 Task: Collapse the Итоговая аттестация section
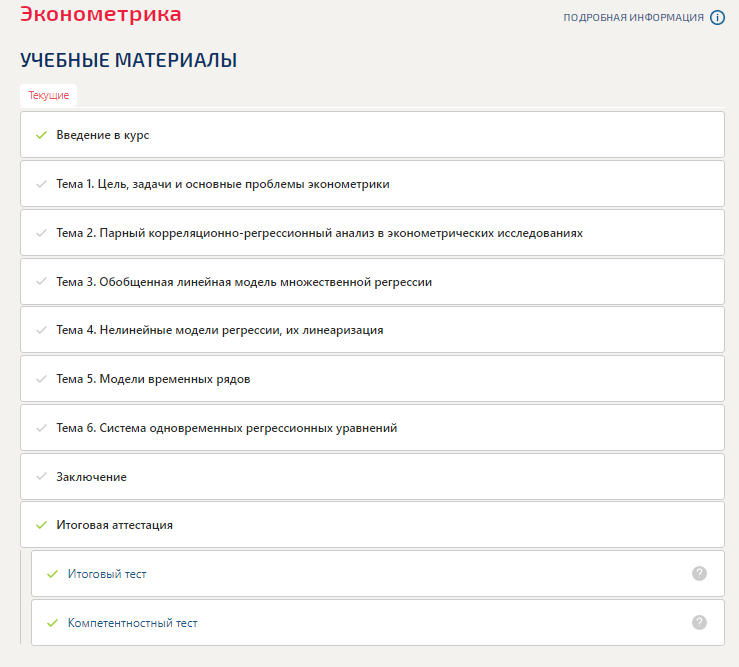372,525
